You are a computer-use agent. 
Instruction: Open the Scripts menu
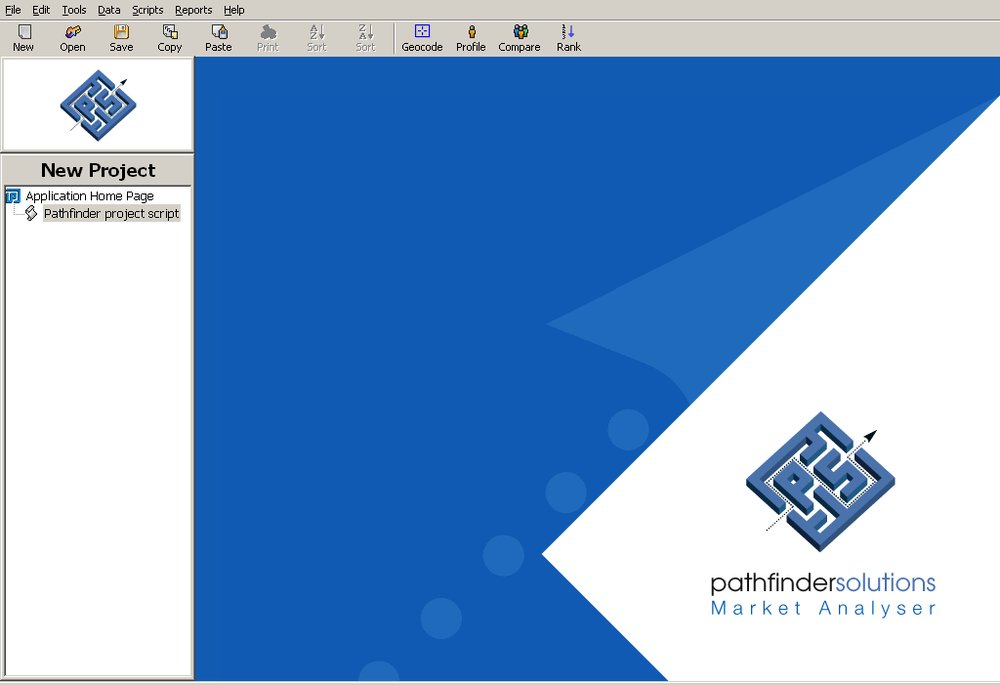[x=147, y=10]
